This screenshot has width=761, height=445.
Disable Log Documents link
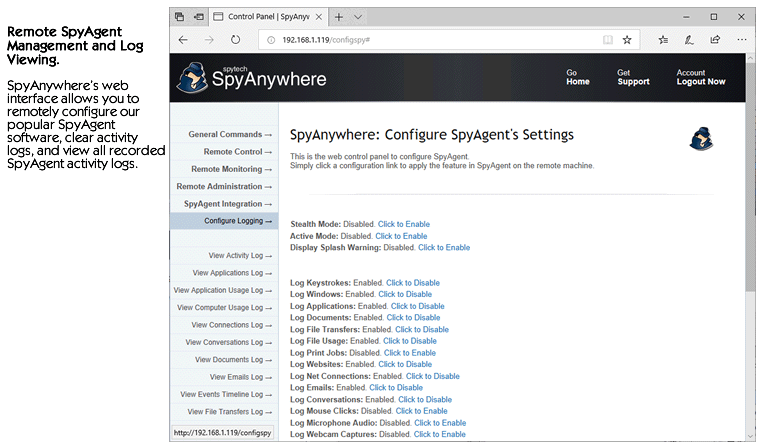pos(414,318)
